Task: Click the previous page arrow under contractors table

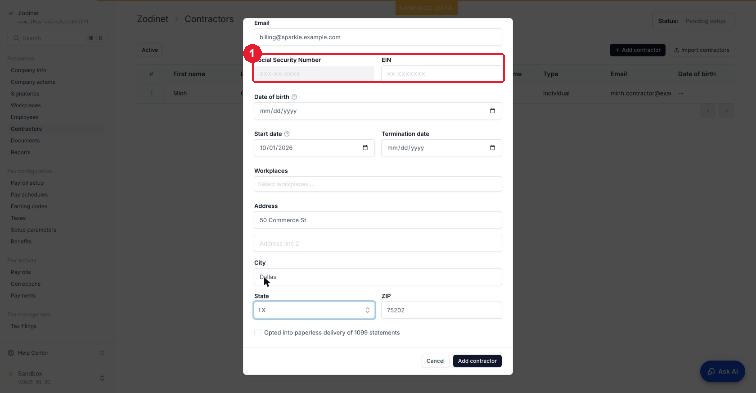Action: pyautogui.click(x=708, y=111)
